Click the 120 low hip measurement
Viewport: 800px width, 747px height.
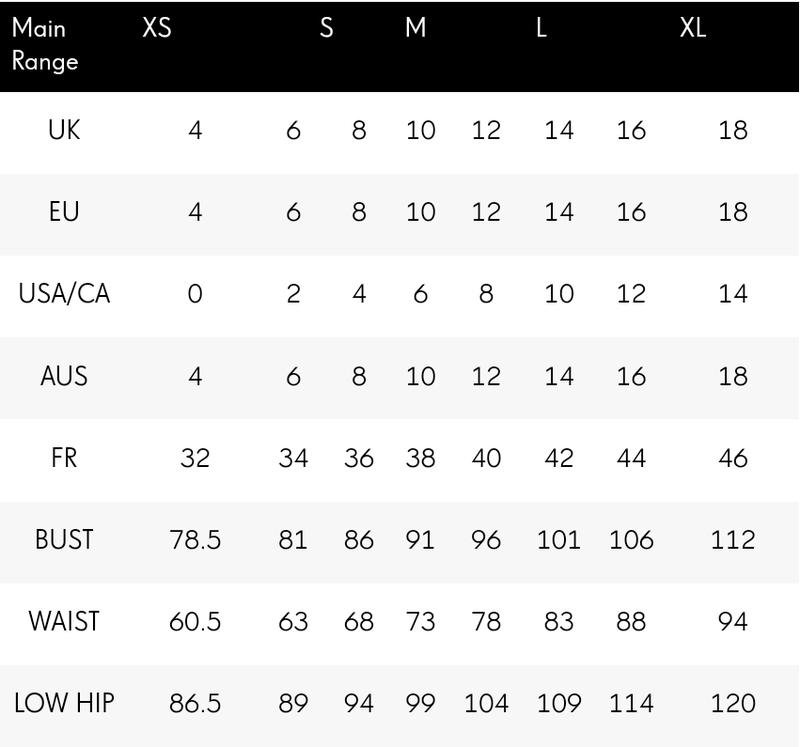(733, 703)
